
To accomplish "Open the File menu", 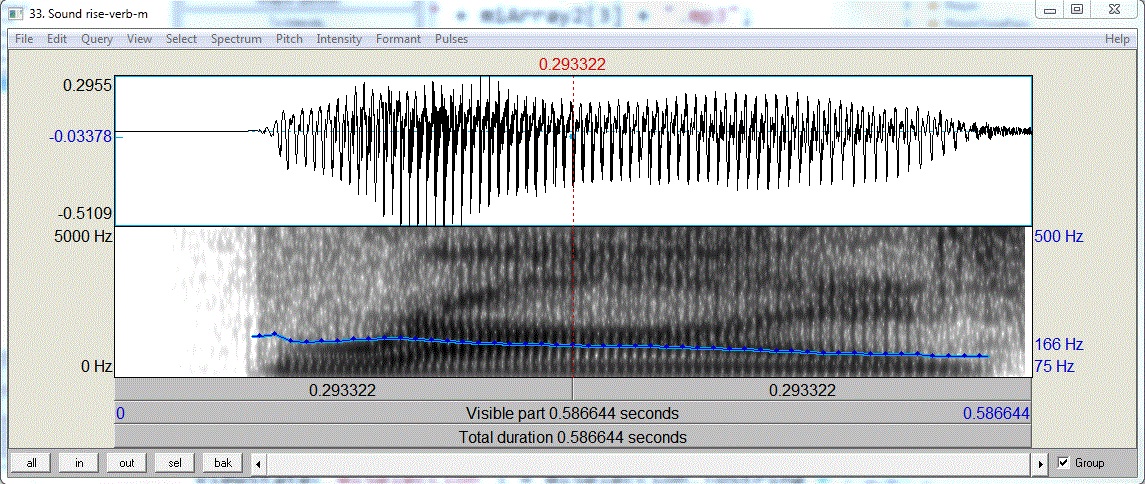I will pos(24,39).
